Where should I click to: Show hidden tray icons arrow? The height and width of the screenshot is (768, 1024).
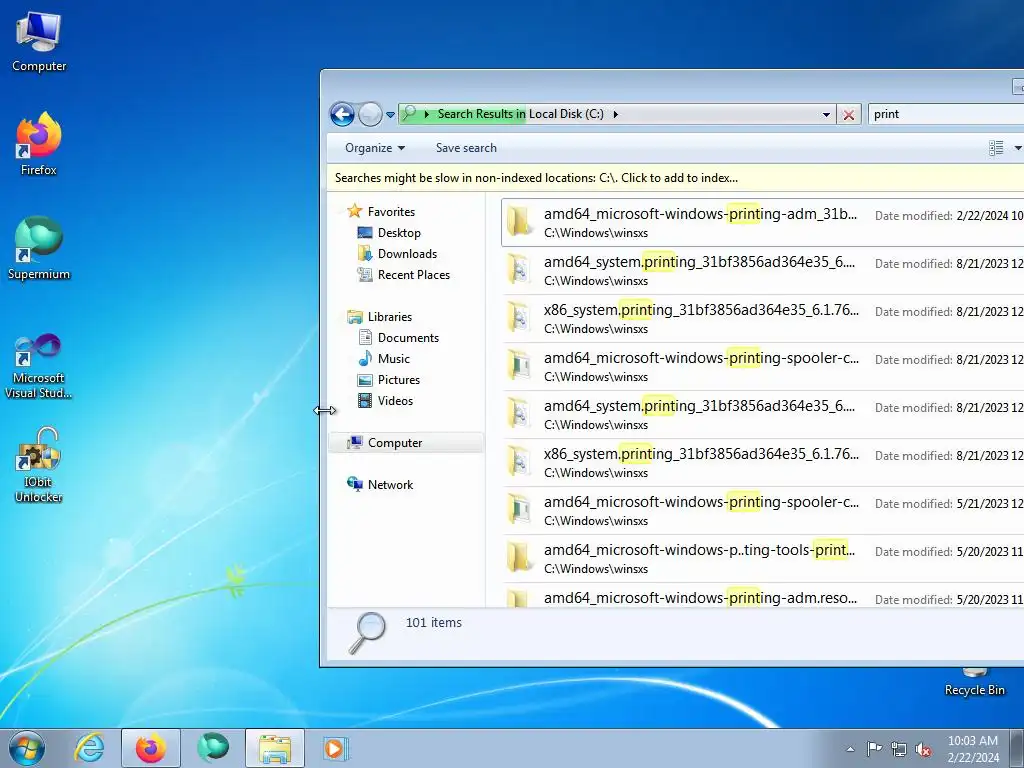click(x=850, y=749)
